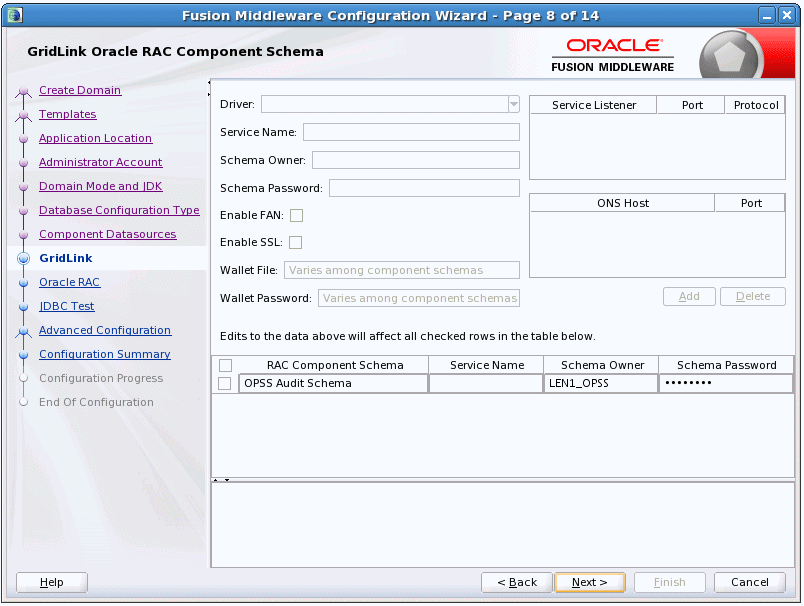This screenshot has height=606, width=804.
Task: Collapse the lower message pane splitter arrow
Action: [x=227, y=480]
